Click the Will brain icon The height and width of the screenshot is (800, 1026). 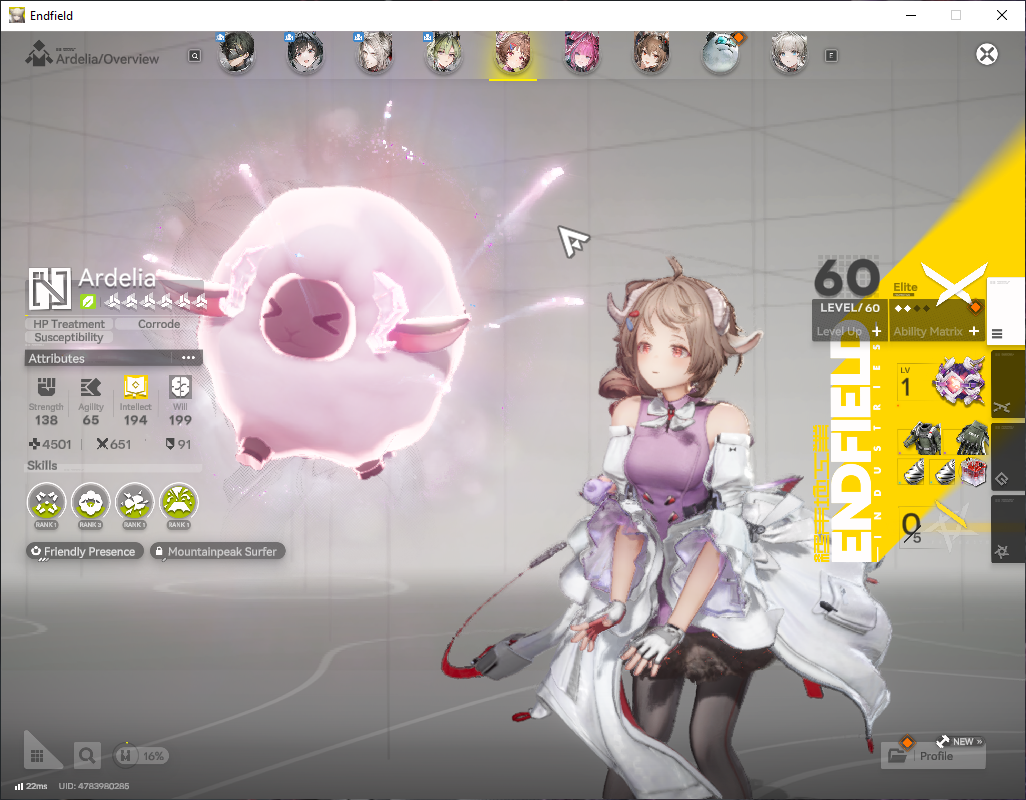pyautogui.click(x=180, y=387)
